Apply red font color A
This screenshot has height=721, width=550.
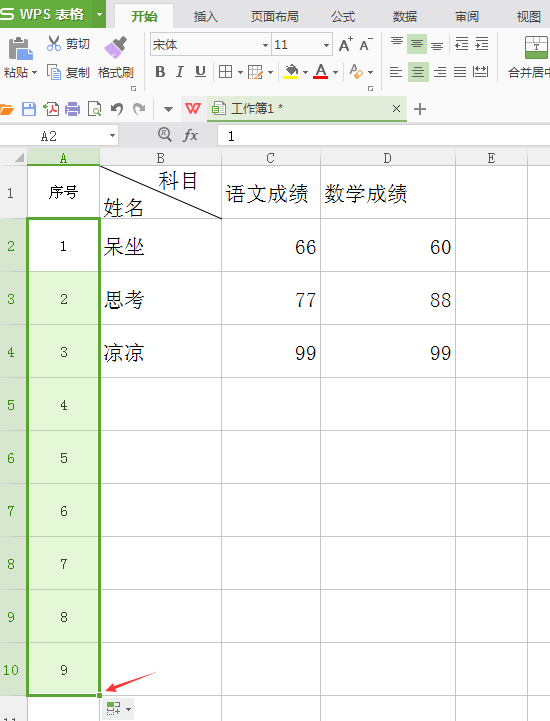pos(321,72)
